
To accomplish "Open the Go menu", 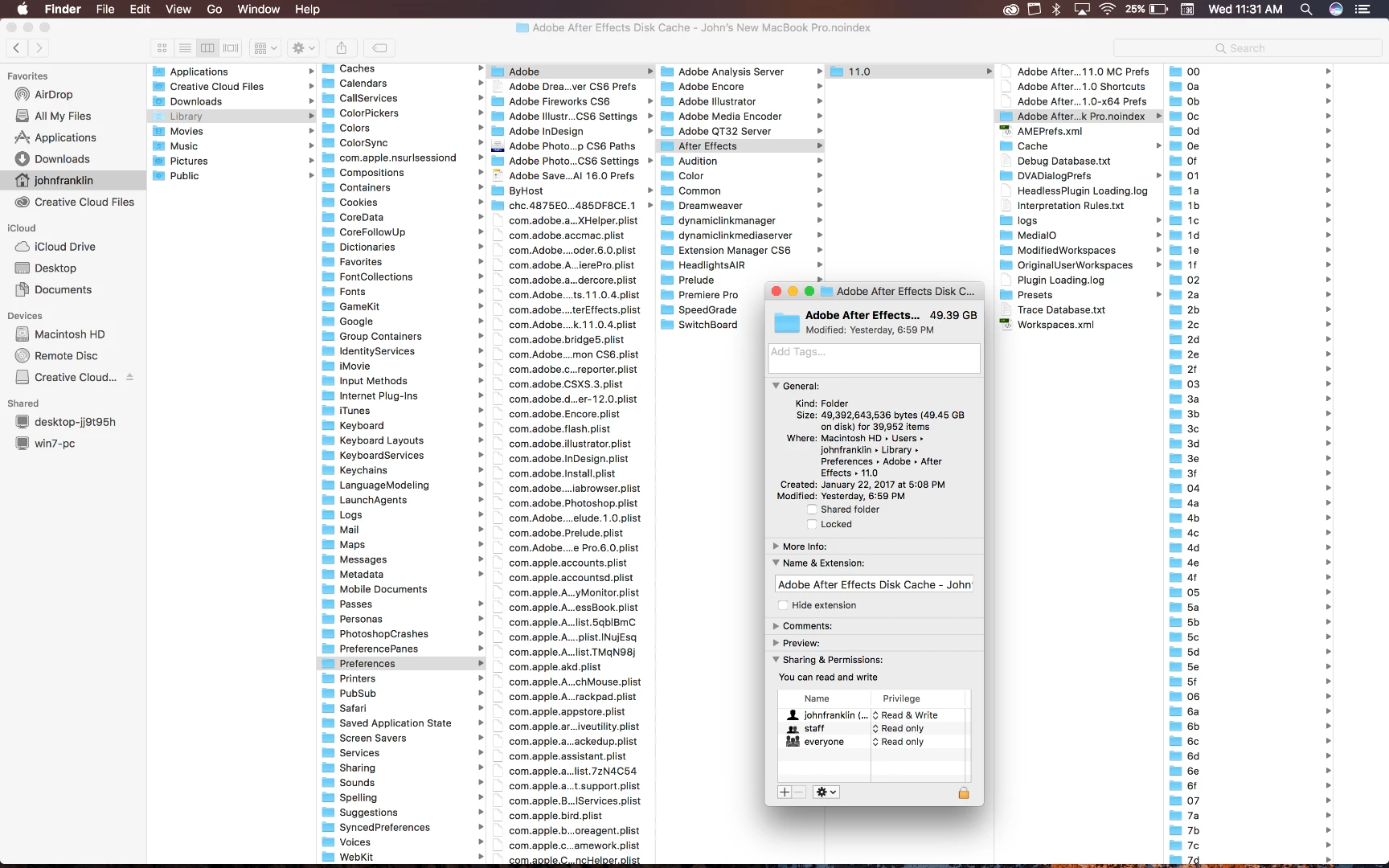I will (x=215, y=10).
